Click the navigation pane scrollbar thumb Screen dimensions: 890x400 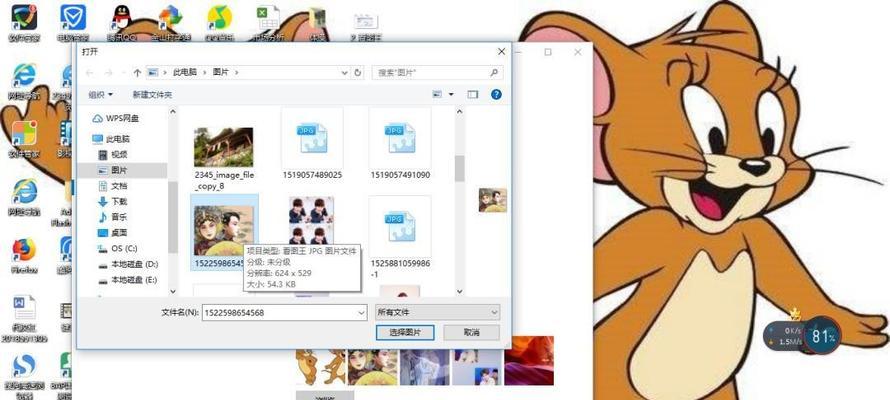click(x=173, y=217)
